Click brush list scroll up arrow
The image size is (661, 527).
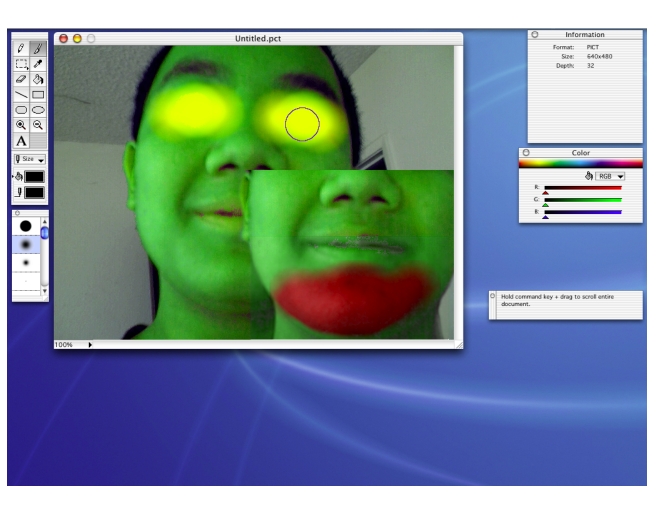point(45,222)
